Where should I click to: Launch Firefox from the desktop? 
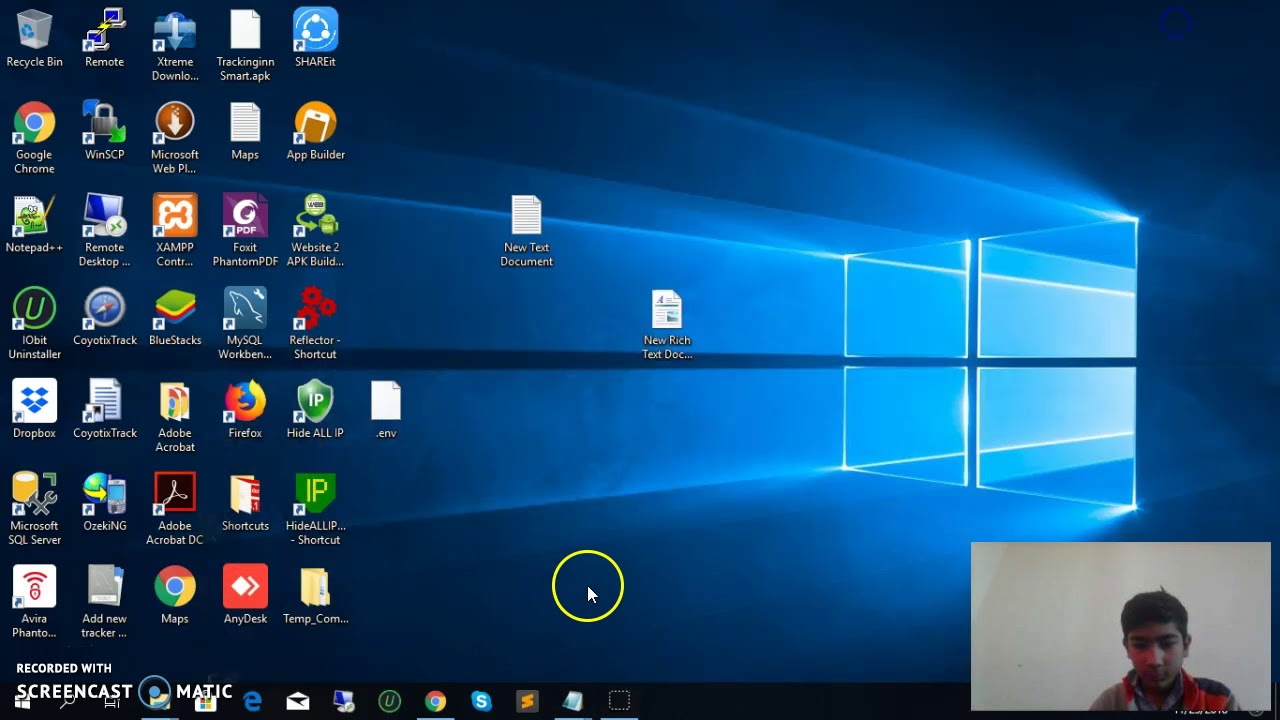245,410
